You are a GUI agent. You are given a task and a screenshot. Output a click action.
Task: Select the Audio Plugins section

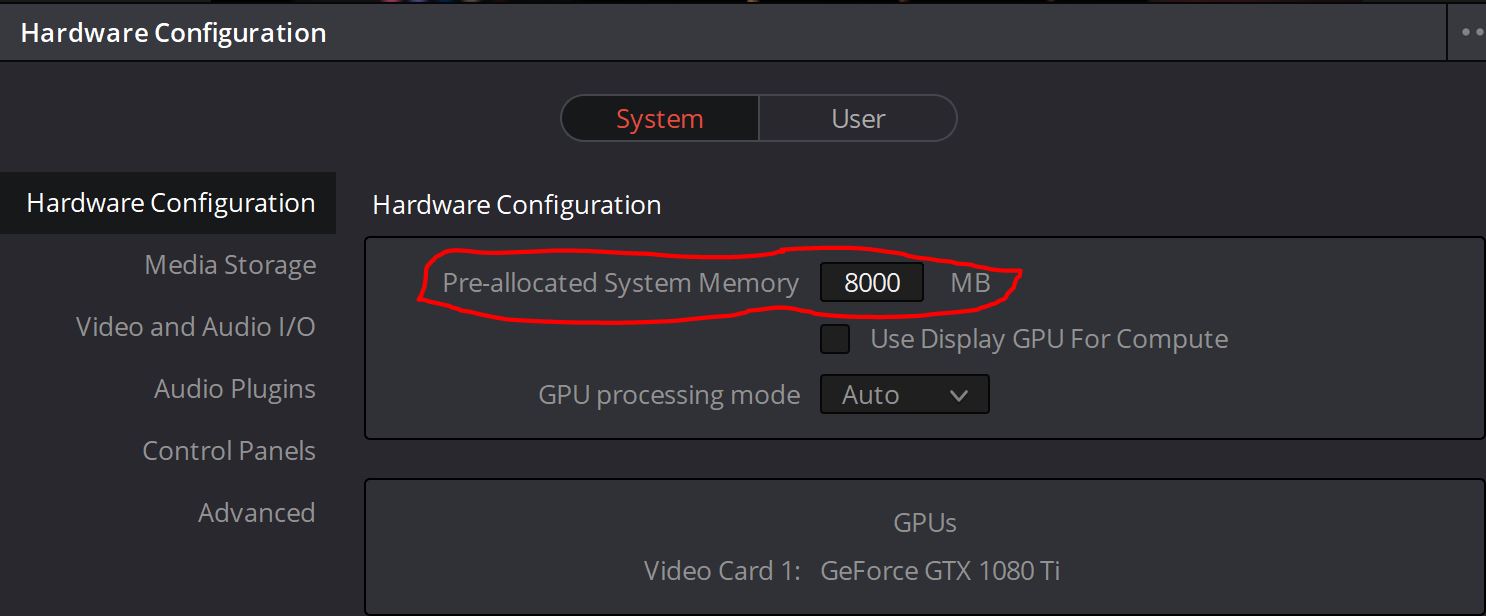click(235, 388)
